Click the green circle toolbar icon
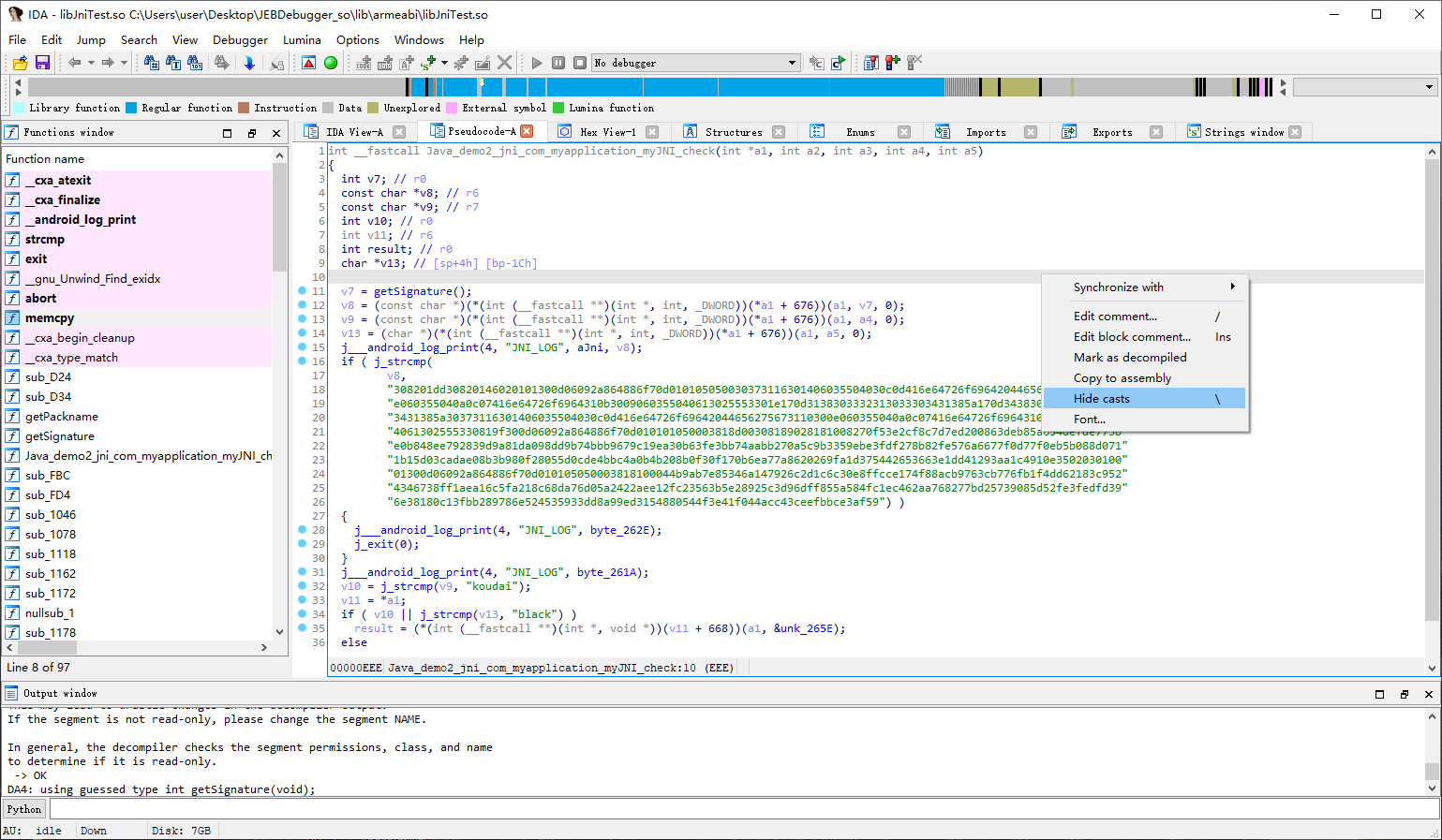 pos(331,63)
